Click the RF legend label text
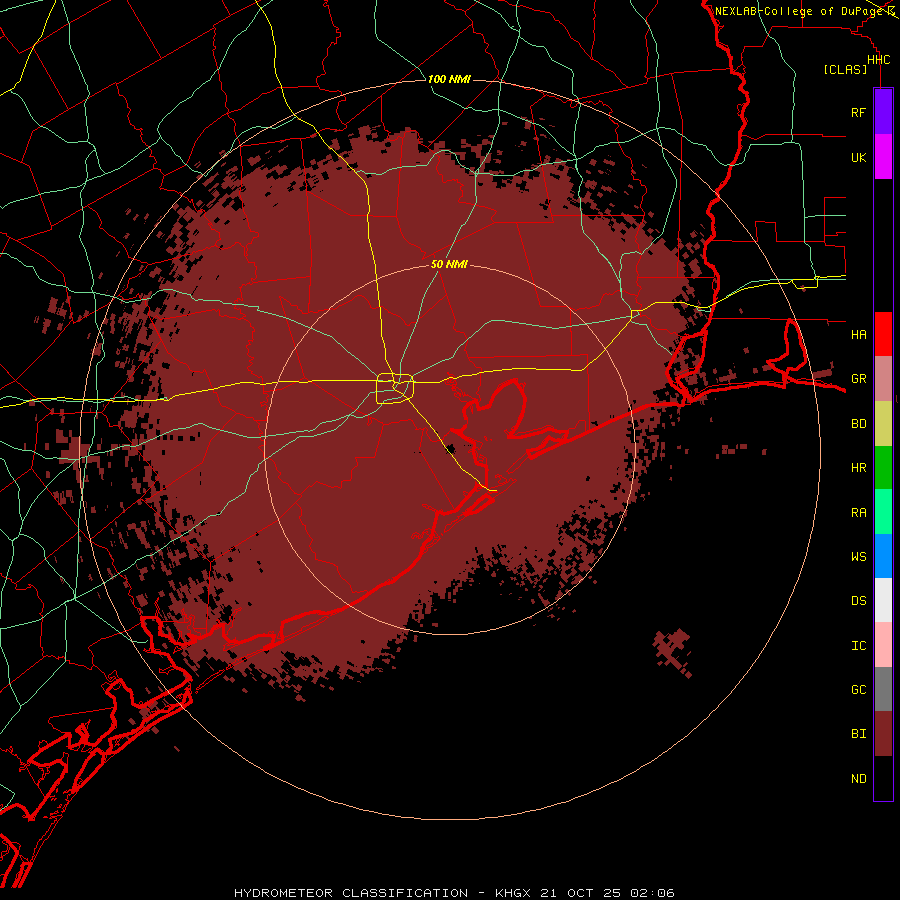 (858, 112)
